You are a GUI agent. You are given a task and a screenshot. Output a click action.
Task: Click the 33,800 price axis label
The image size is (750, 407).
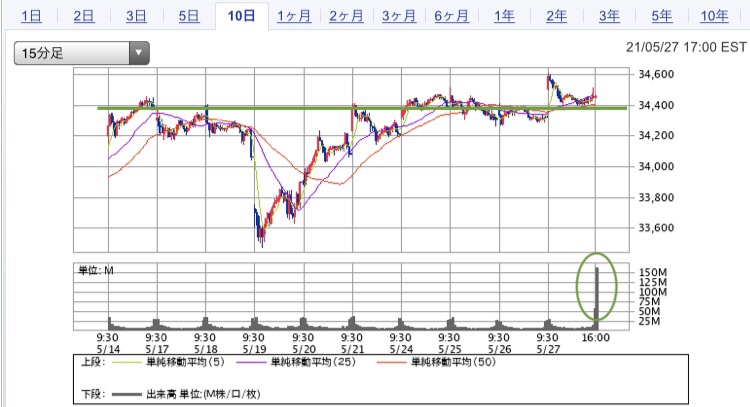pos(656,197)
